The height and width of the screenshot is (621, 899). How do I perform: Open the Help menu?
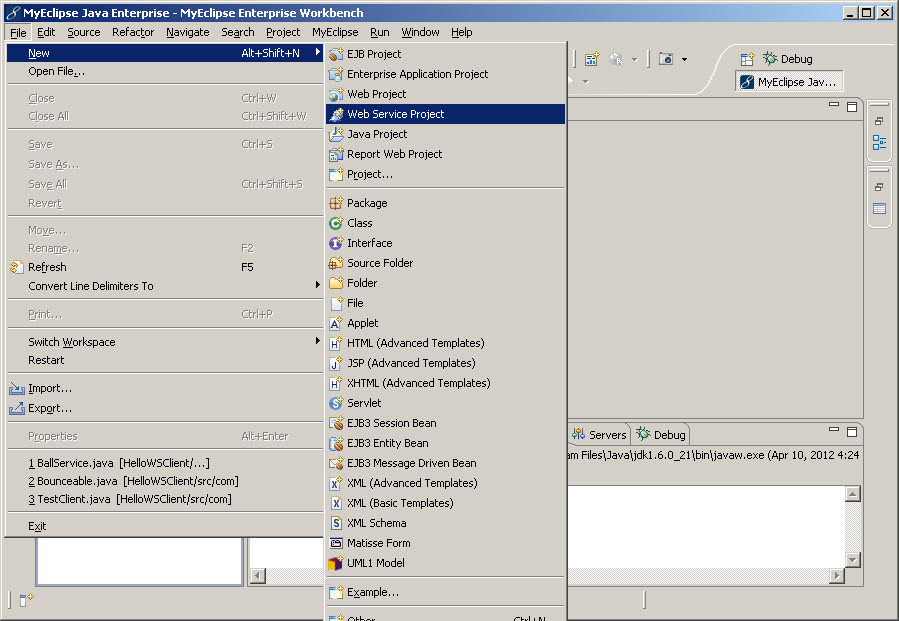(x=462, y=32)
